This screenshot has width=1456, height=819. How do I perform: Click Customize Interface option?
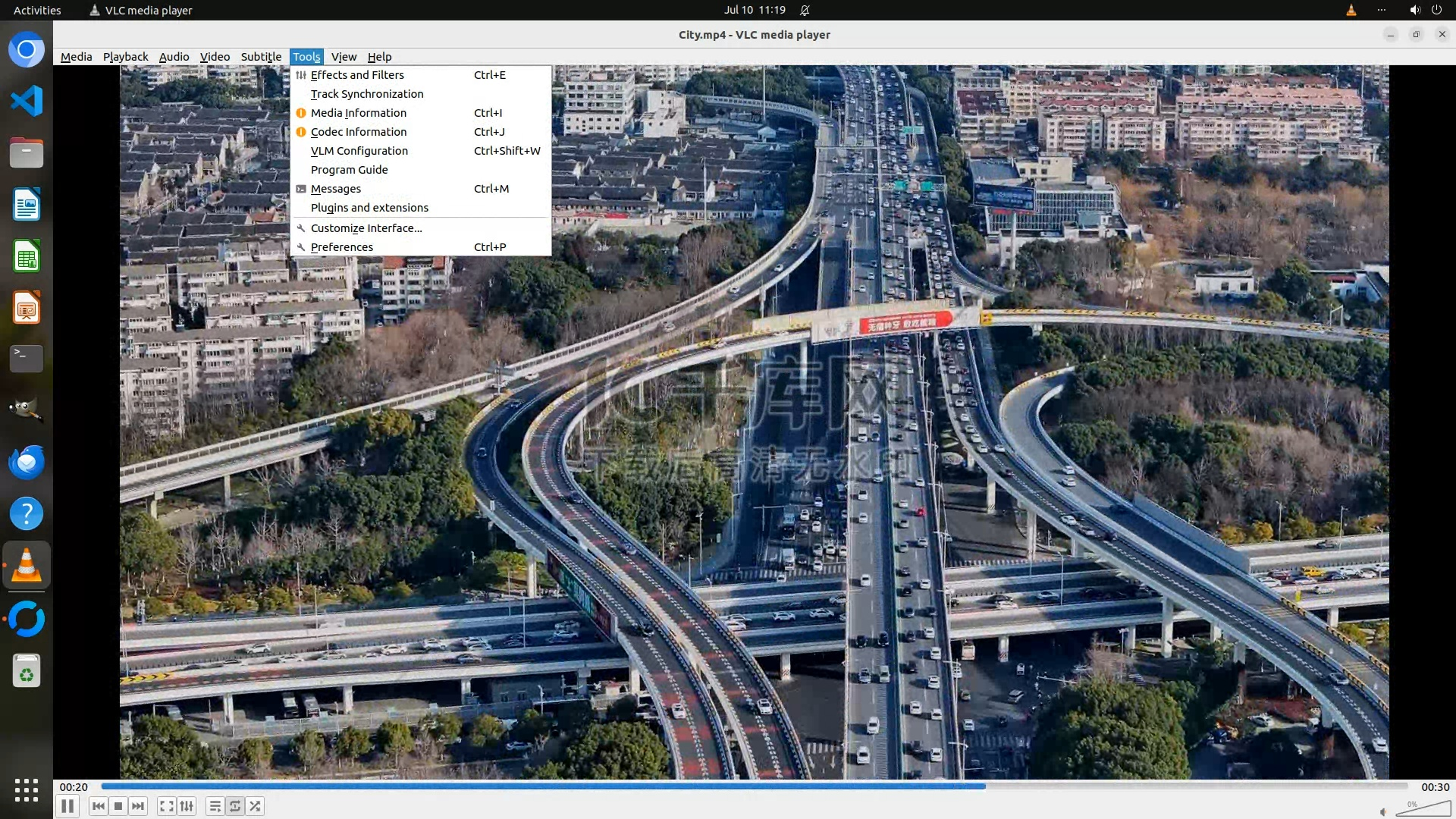pyautogui.click(x=366, y=228)
